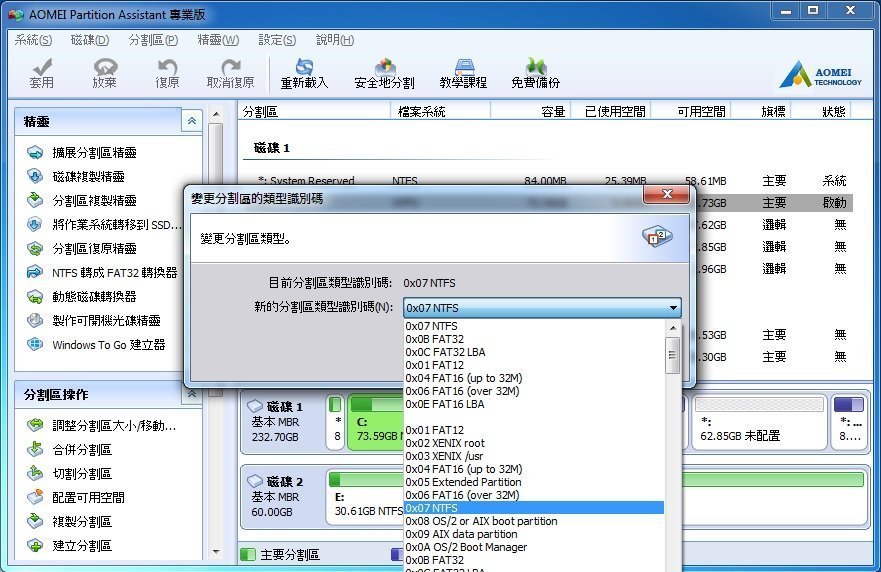The height and width of the screenshot is (572, 881).
Task: Select Allocate Free Space (配置可用空間)
Action: point(88,497)
